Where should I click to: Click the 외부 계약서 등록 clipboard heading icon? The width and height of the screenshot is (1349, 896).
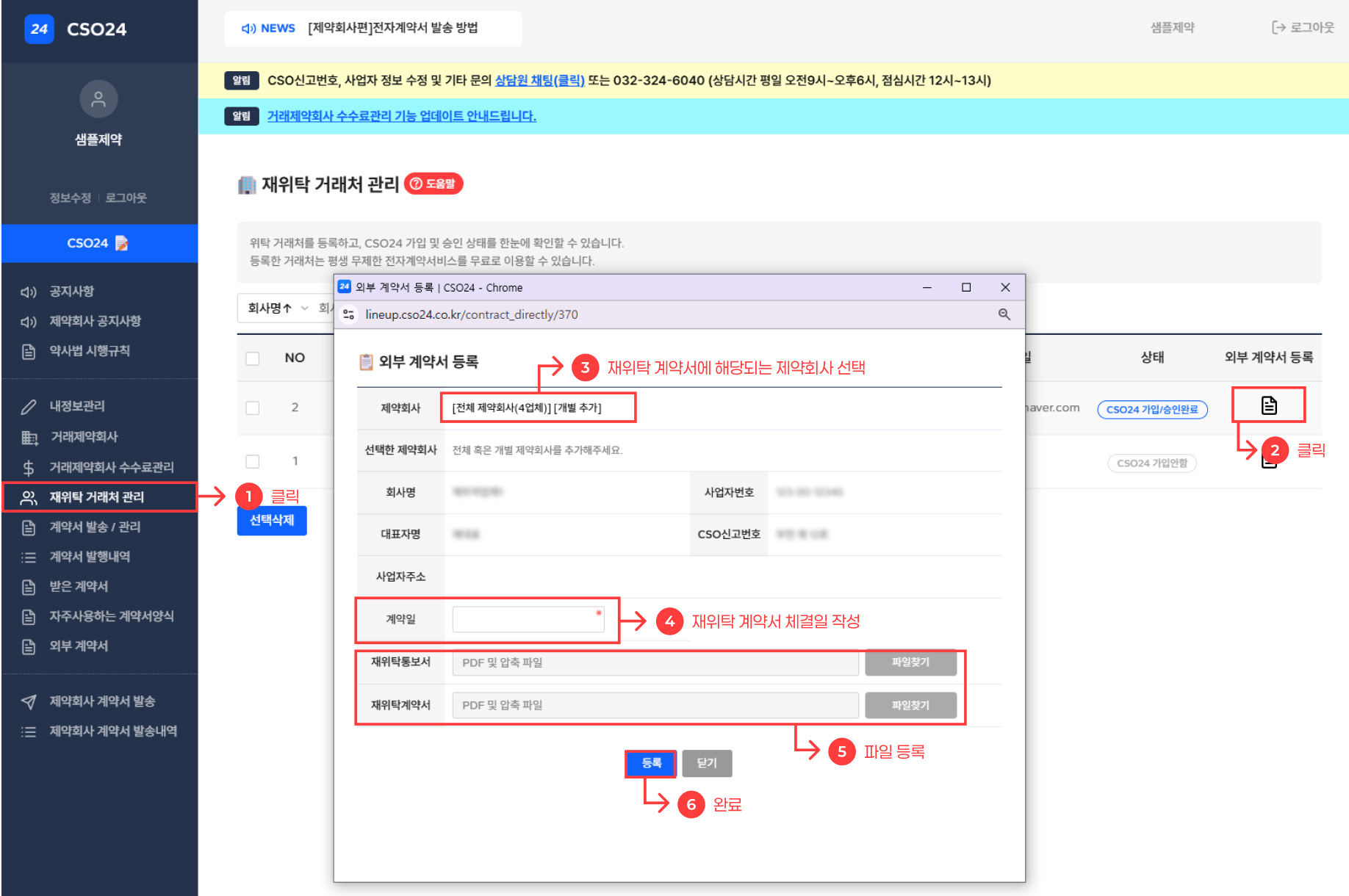366,362
